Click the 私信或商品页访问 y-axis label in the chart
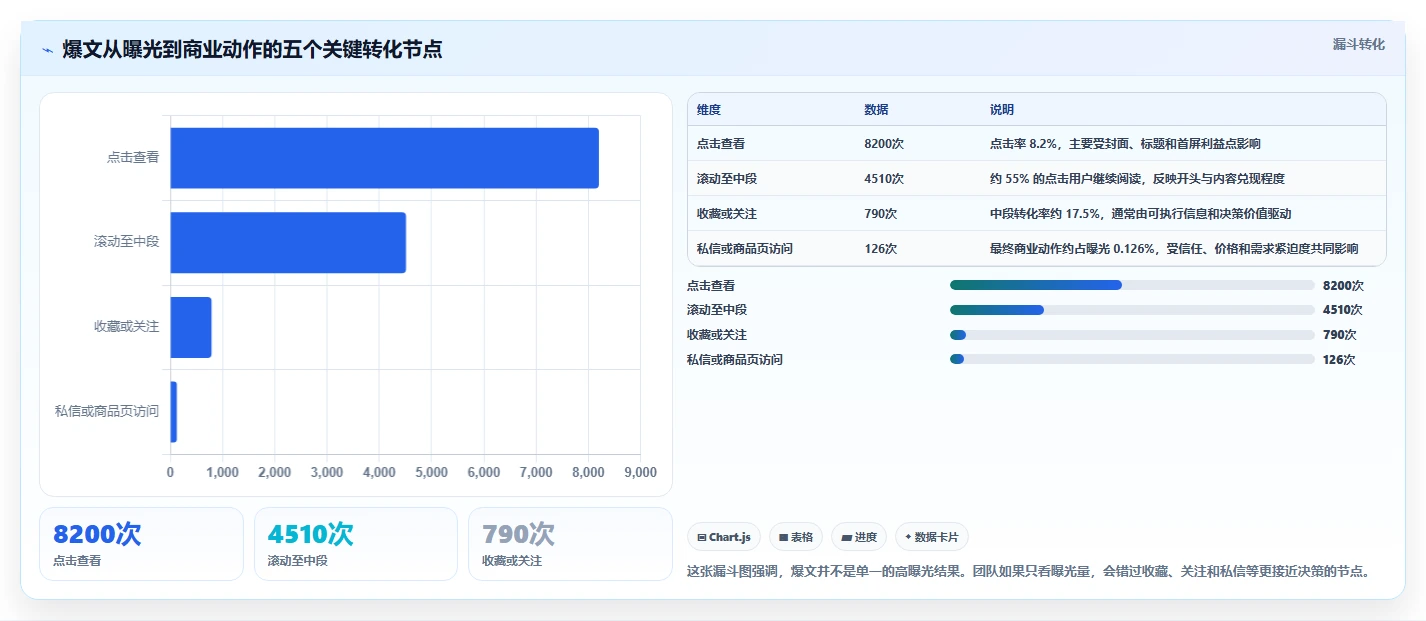Viewport: 1426px width, 621px height. coord(107,412)
